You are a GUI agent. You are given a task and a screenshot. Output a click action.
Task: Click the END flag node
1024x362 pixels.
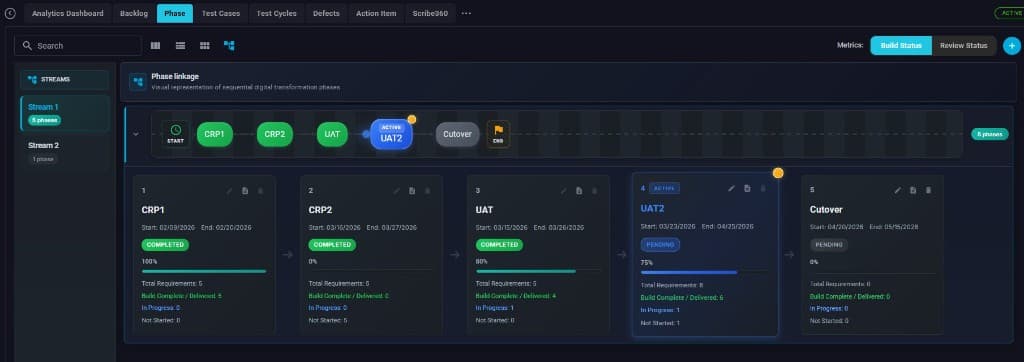[x=498, y=134]
